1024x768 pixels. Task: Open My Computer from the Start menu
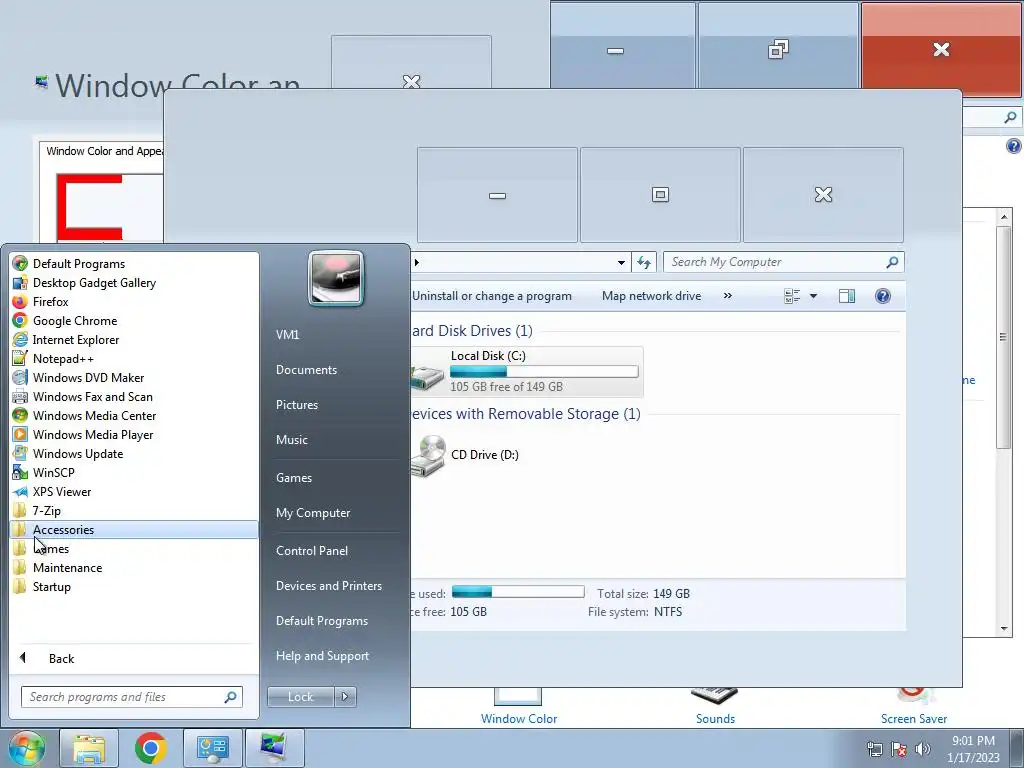click(313, 513)
